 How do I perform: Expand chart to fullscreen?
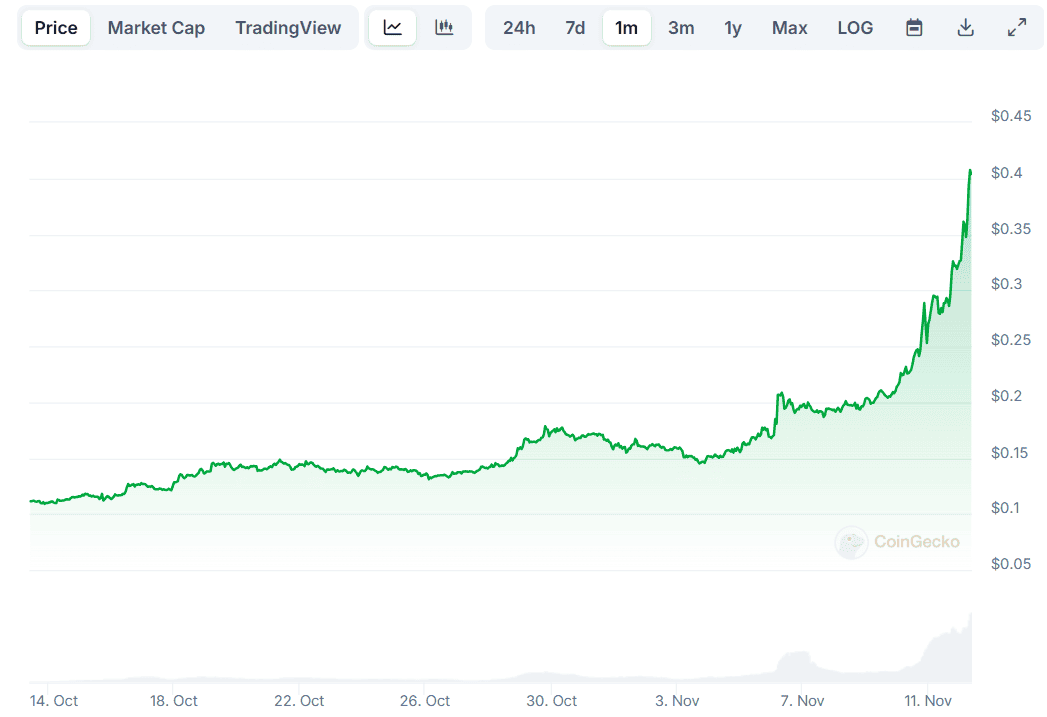pos(1017,28)
